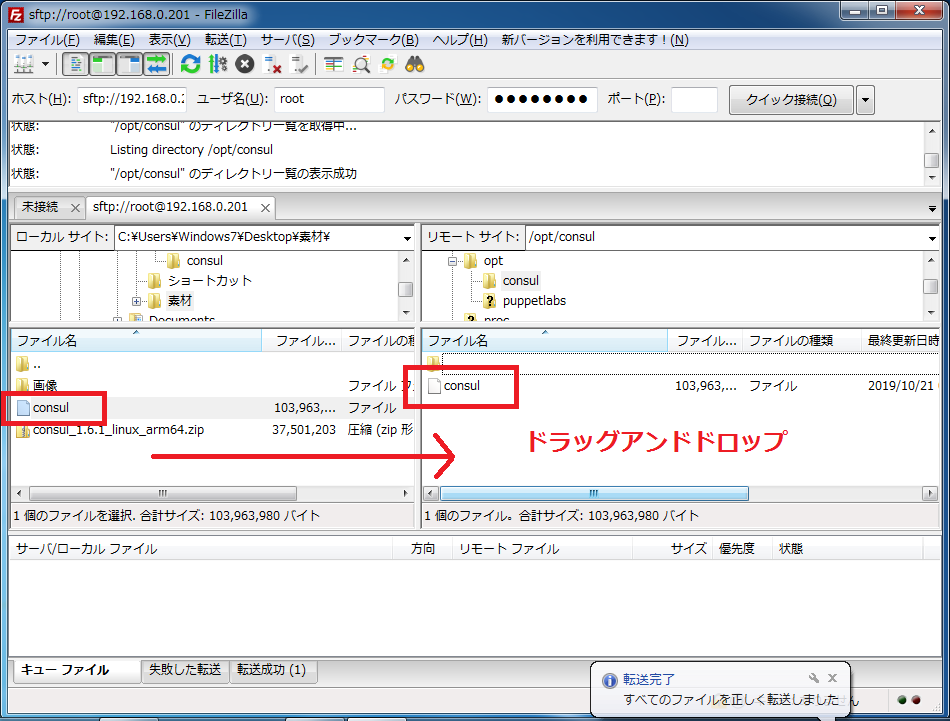This screenshot has height=721, width=950.
Task: Click the question-mark folder icon beside puppetlabs
Action: click(x=490, y=301)
